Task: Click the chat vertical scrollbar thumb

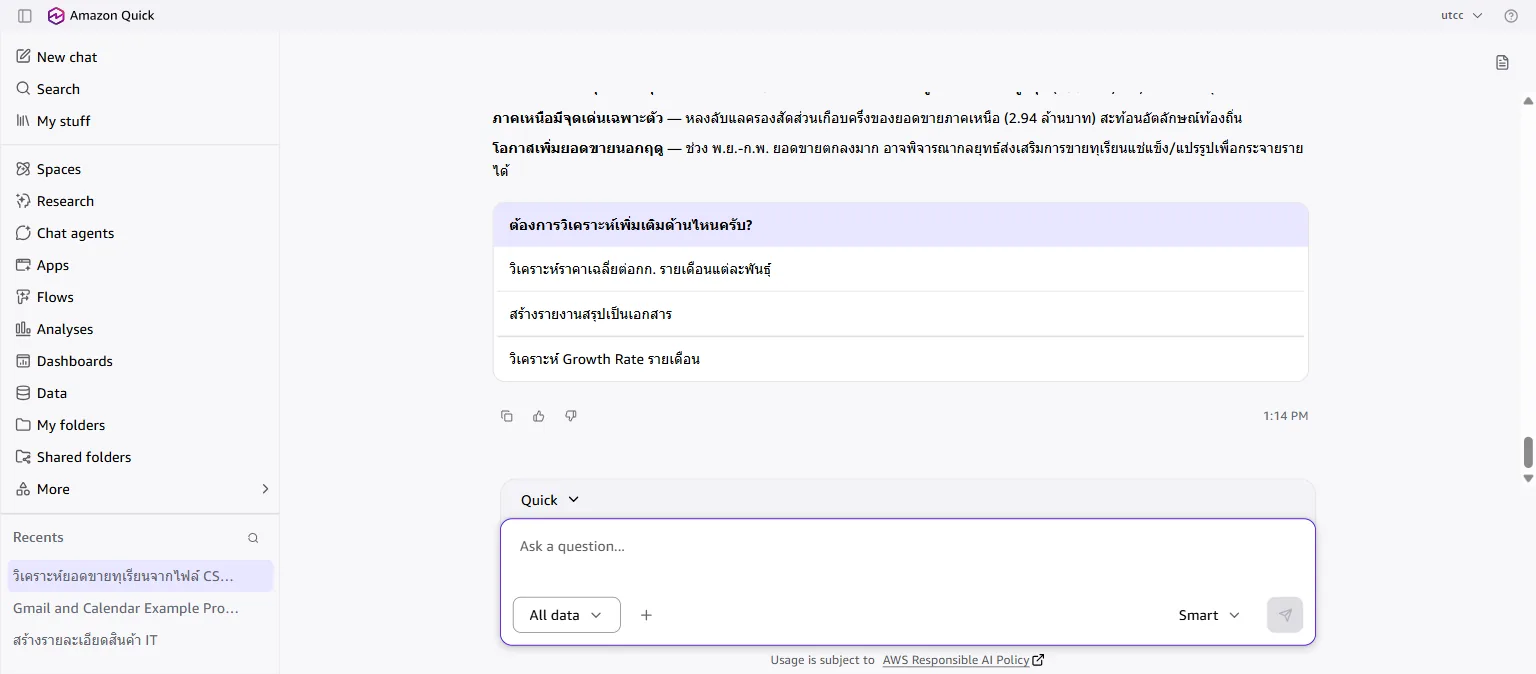Action: (1528, 452)
